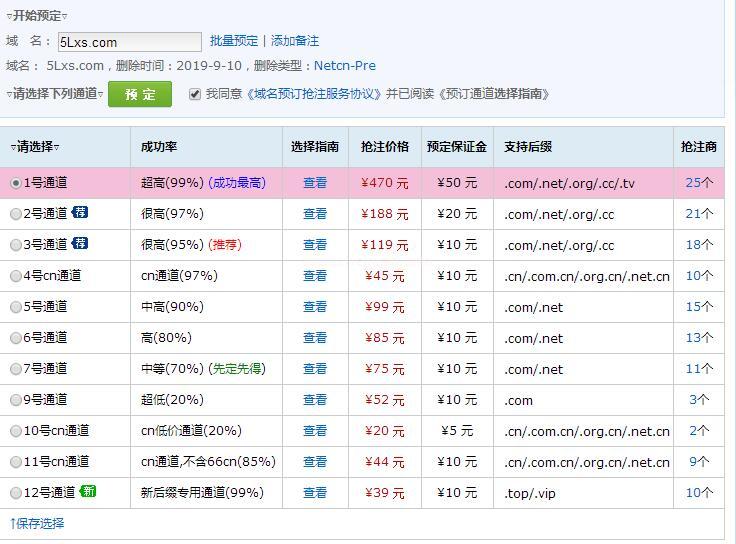
Task: Click the domain name input field
Action: tap(129, 42)
